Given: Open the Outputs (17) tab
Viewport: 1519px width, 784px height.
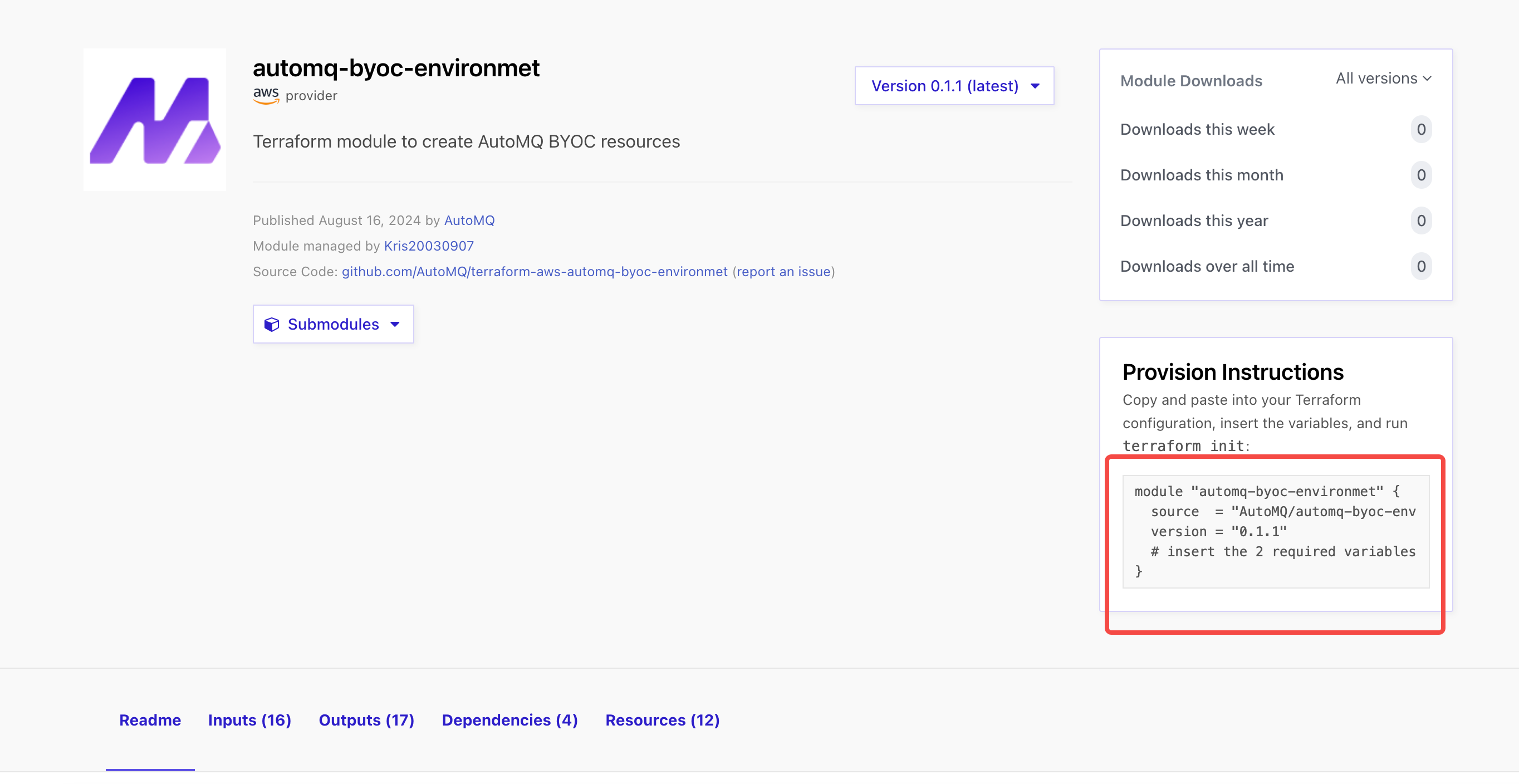Looking at the screenshot, I should (366, 720).
